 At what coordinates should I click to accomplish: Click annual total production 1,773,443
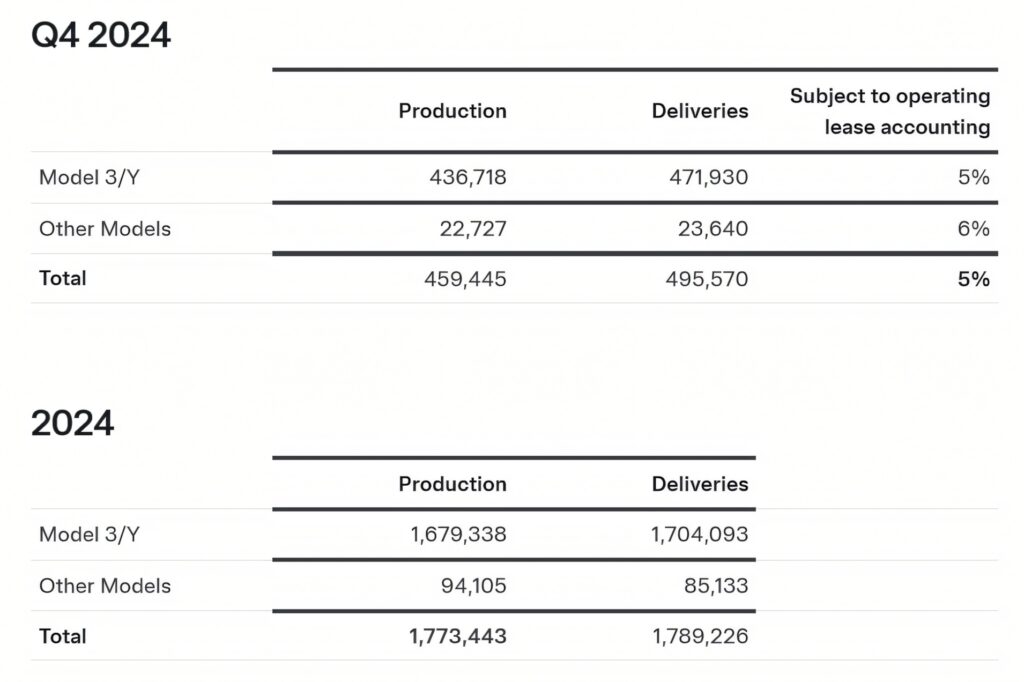coord(458,636)
